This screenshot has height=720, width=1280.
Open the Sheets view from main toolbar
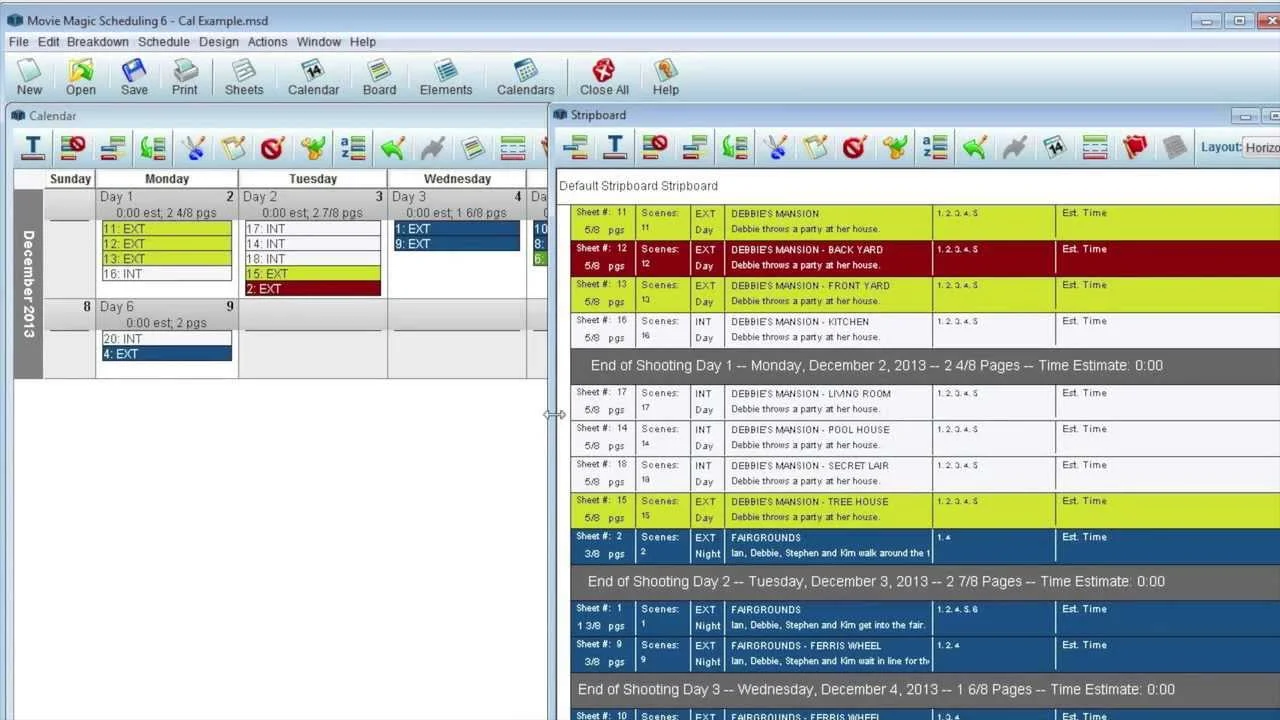coord(243,77)
